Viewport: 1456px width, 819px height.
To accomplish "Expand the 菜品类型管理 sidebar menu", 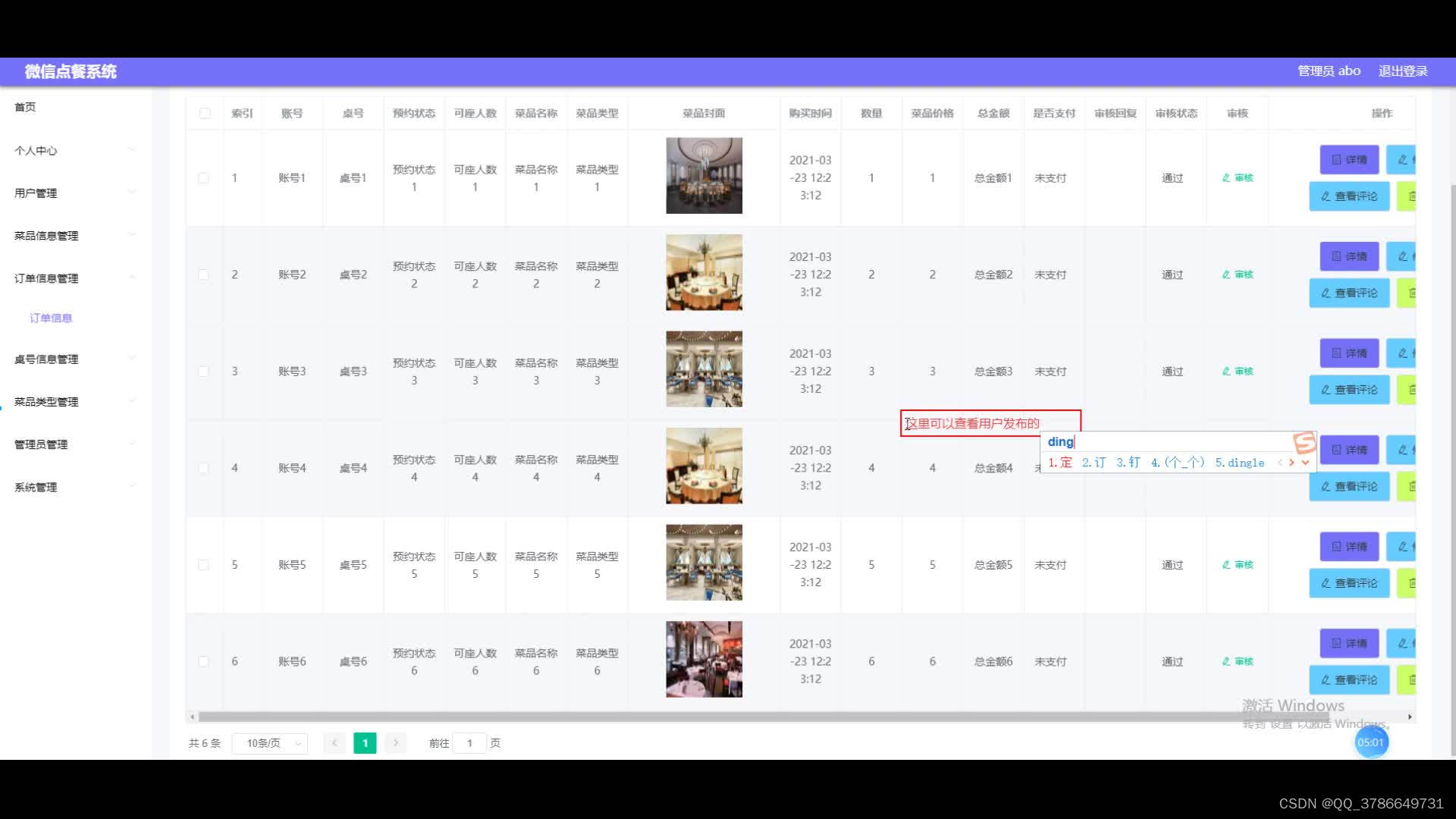I will [76, 401].
